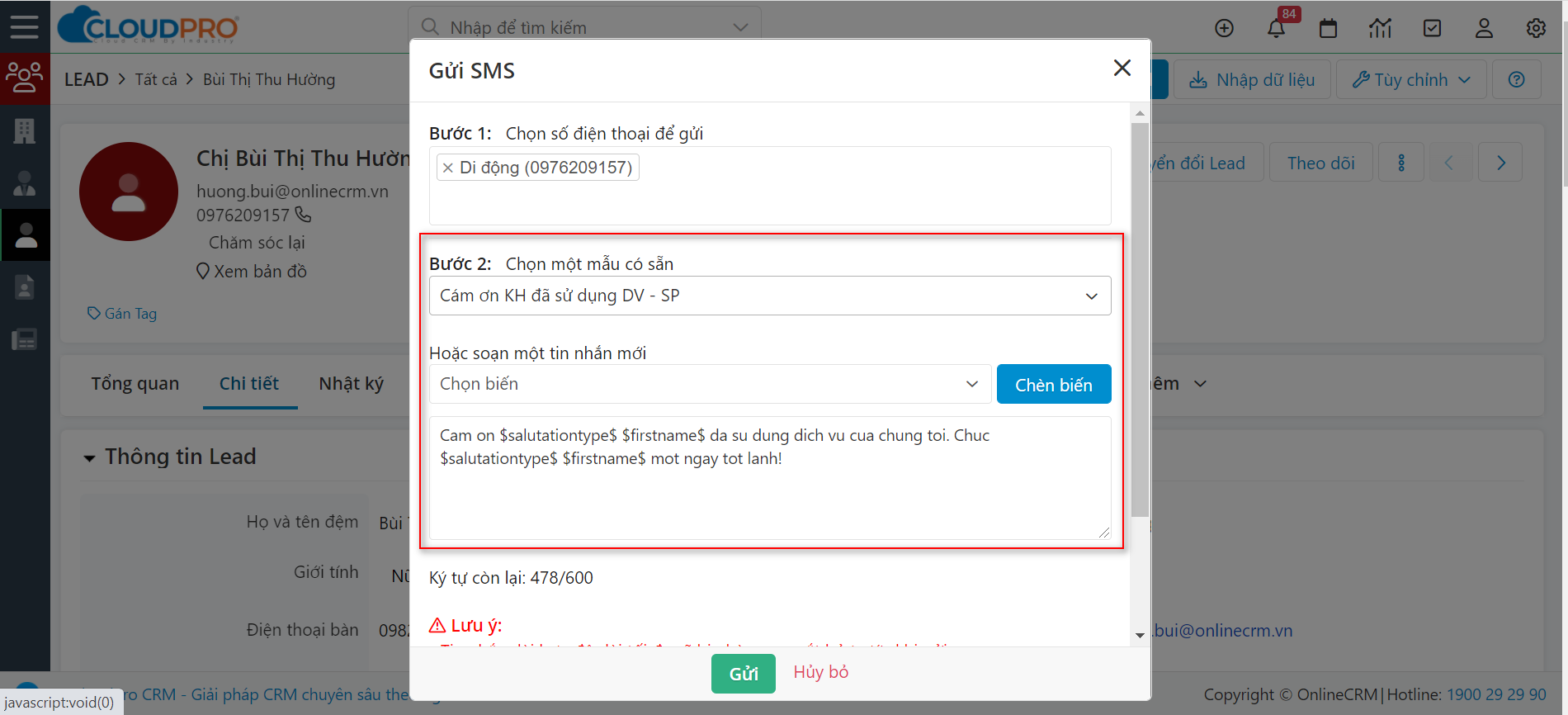This screenshot has height=715, width=1568.
Task: Open the Chọn biến variable dropdown
Action: (710, 384)
